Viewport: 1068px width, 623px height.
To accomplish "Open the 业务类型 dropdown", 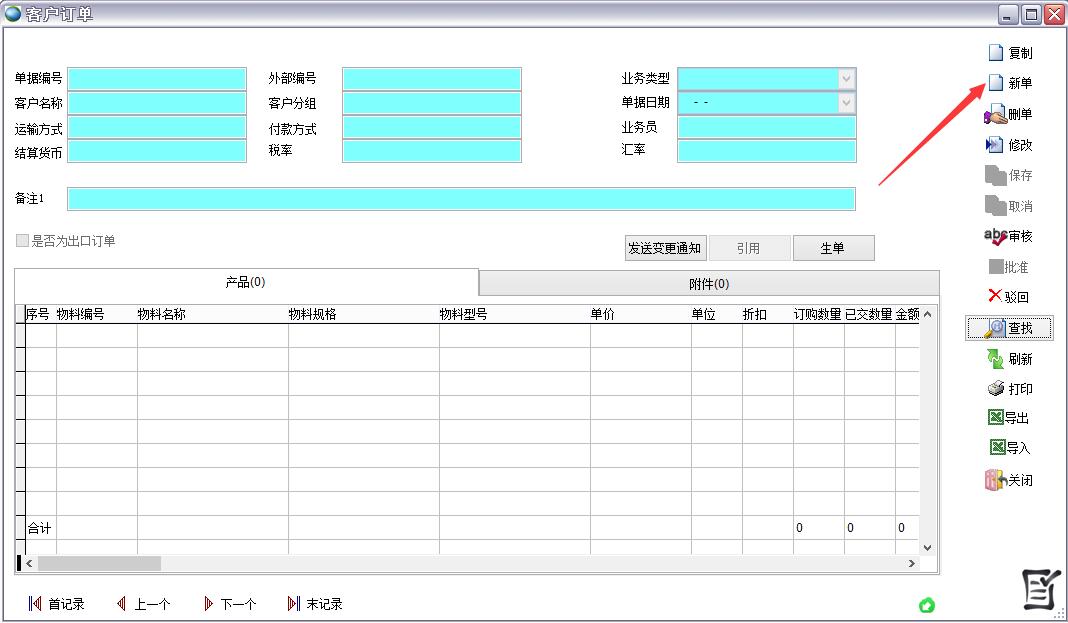I will point(847,77).
